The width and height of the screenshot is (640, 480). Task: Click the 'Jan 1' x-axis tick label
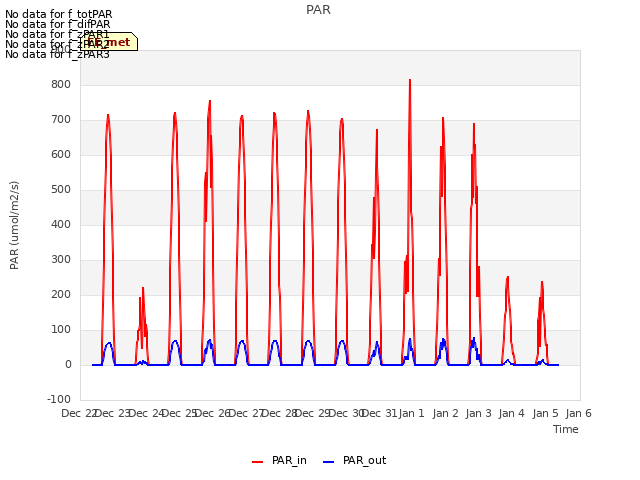[411, 413]
